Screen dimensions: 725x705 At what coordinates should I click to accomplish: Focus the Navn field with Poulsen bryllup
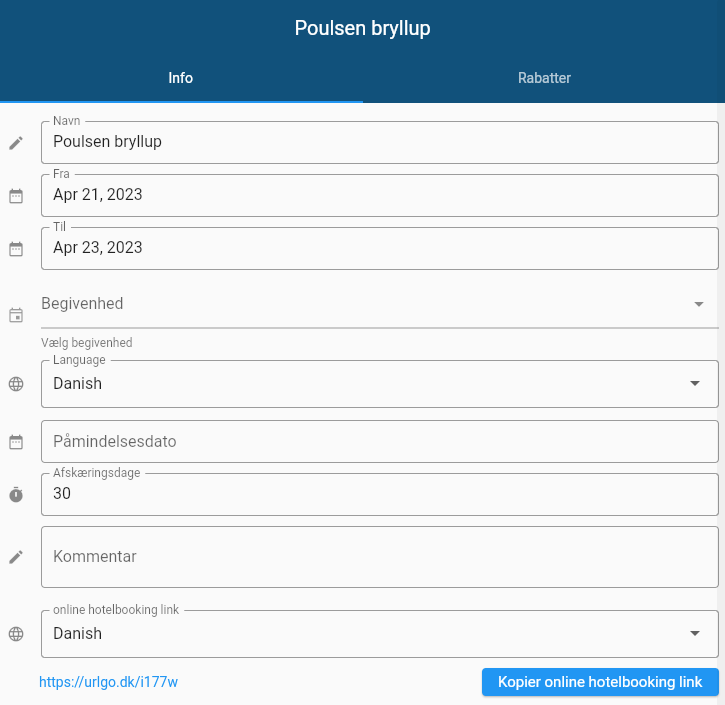(380, 142)
